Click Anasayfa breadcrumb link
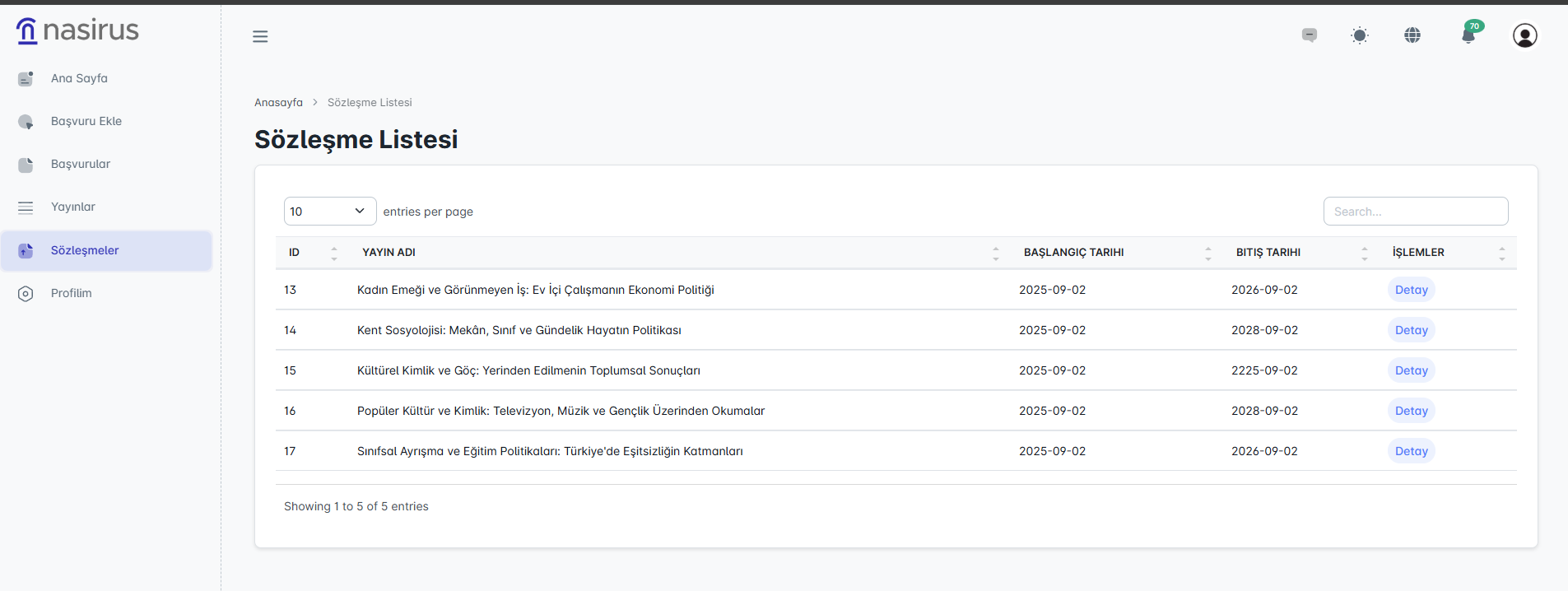 coord(278,102)
